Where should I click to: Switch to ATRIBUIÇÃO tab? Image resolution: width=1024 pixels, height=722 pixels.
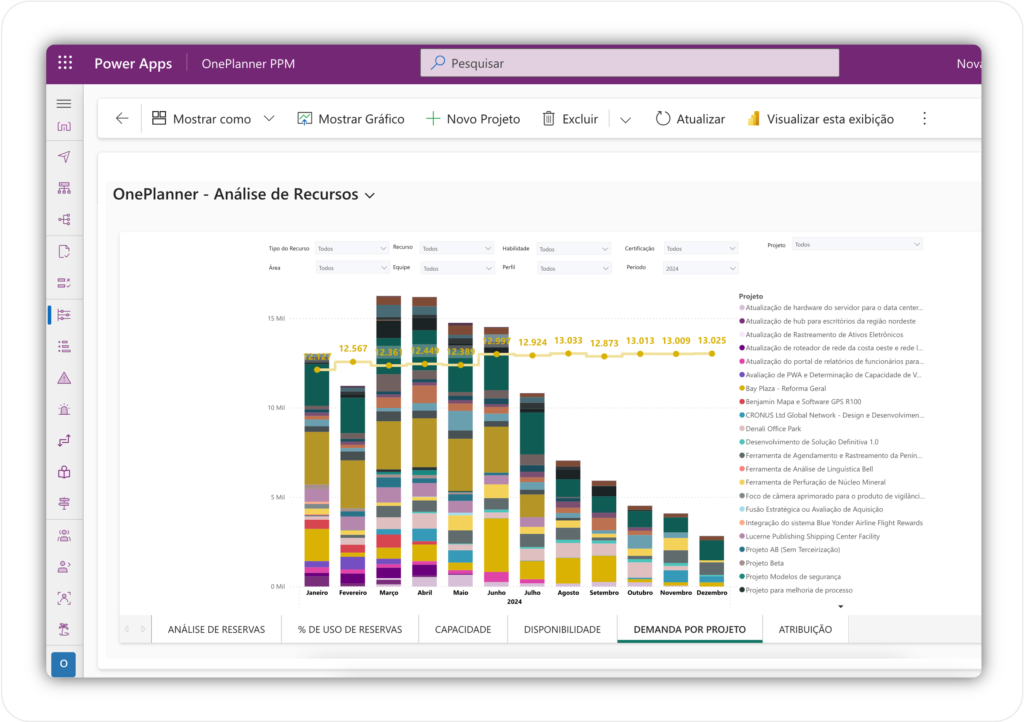(805, 629)
